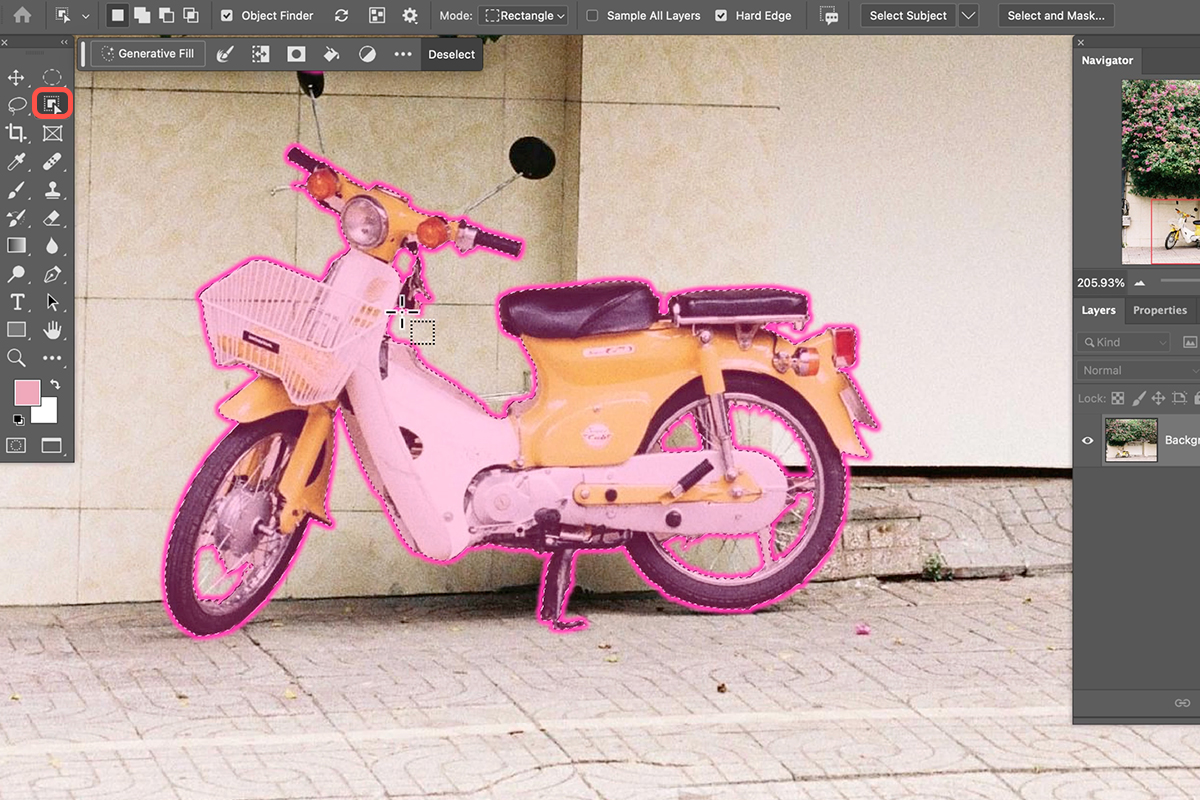This screenshot has width=1200, height=800.
Task: Select the History Brush tool
Action: click(x=16, y=217)
